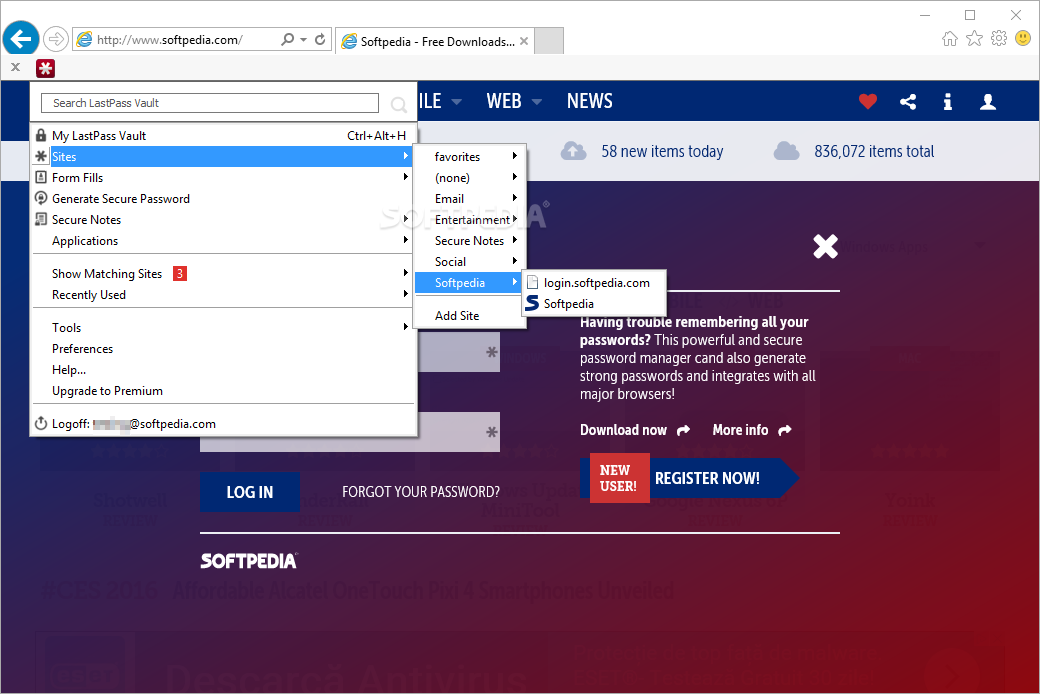The height and width of the screenshot is (694, 1040).
Task: Click the cloud icon near items total
Action: [787, 151]
